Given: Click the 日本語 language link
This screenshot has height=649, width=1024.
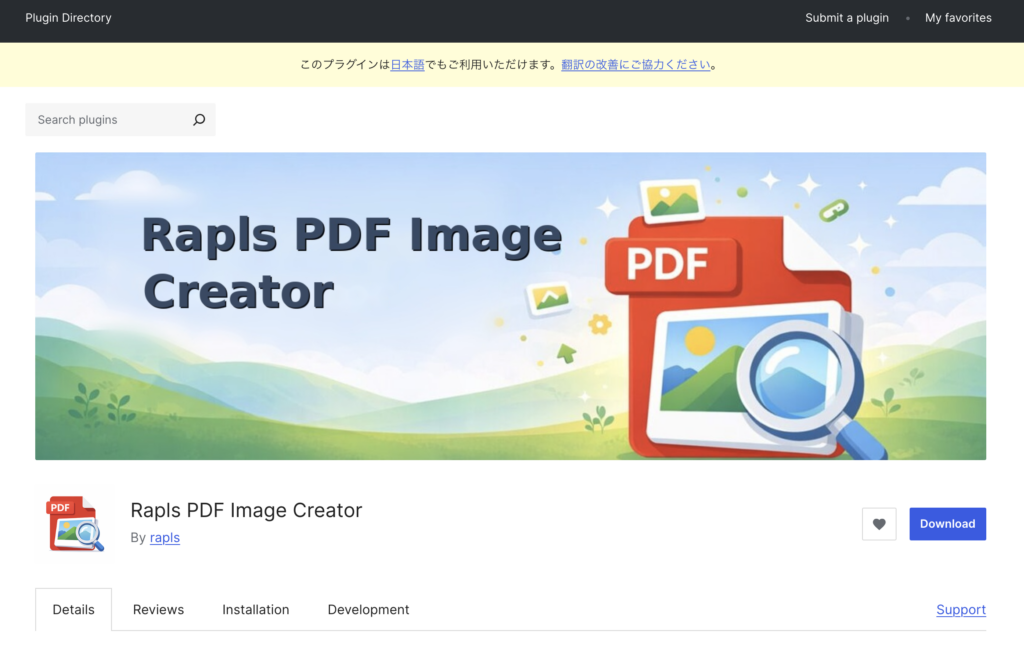Looking at the screenshot, I should point(406,63).
